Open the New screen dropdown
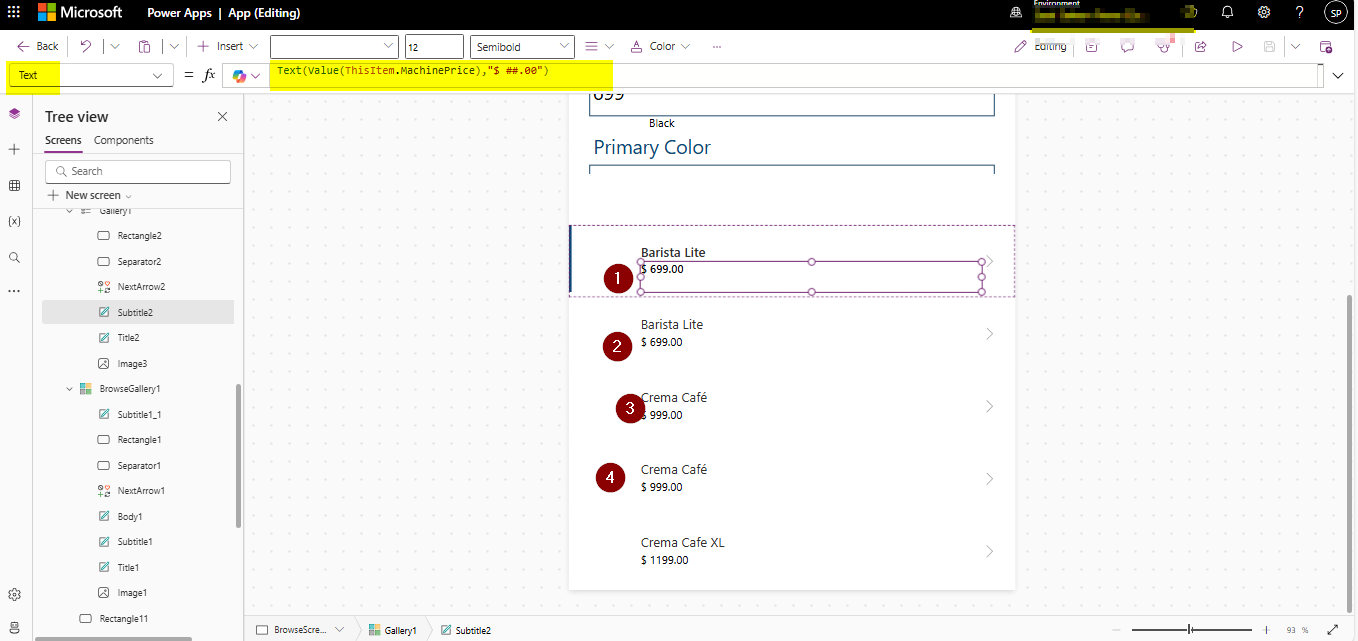 [x=90, y=195]
